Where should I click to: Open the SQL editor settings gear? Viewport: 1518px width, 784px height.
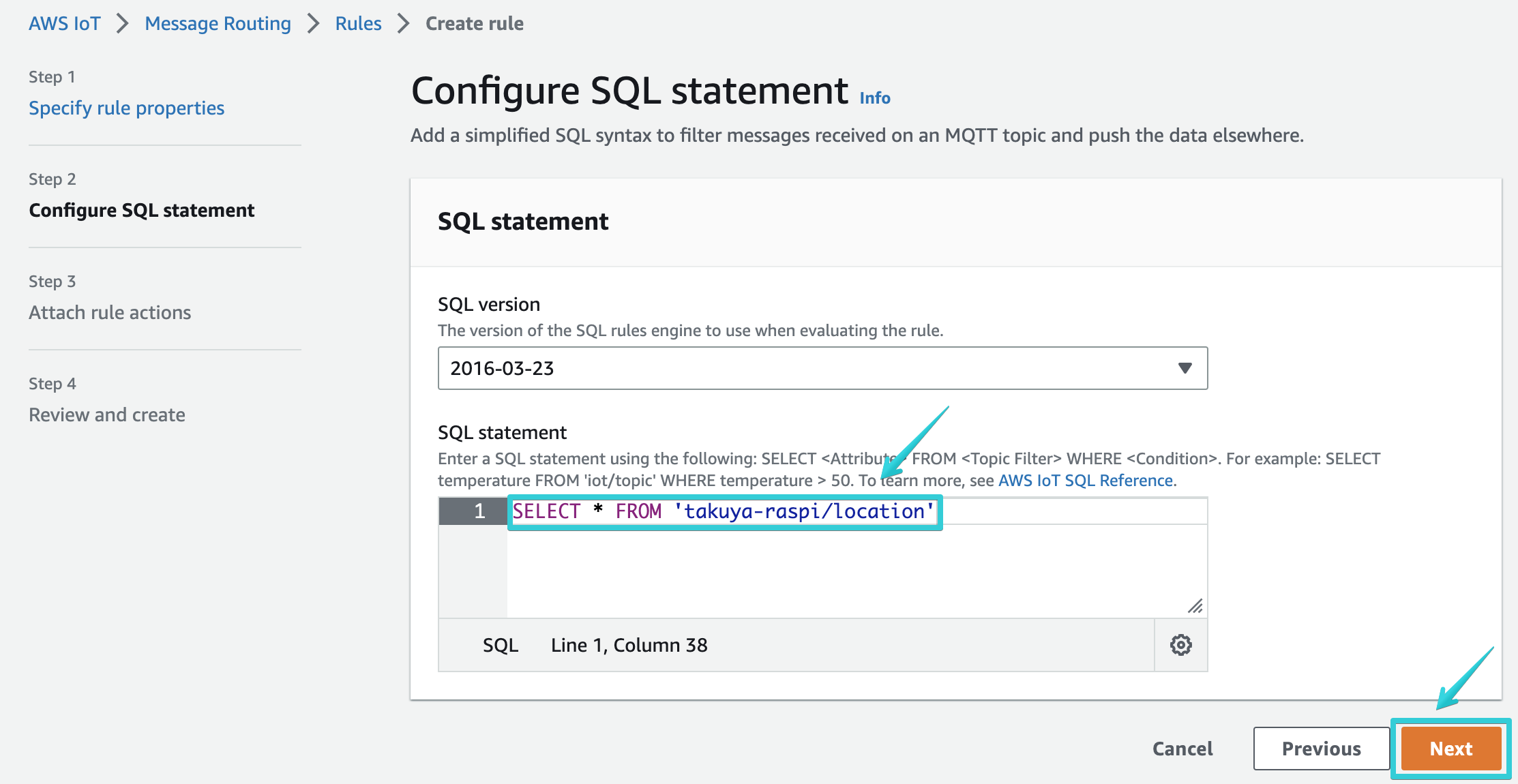point(1180,644)
